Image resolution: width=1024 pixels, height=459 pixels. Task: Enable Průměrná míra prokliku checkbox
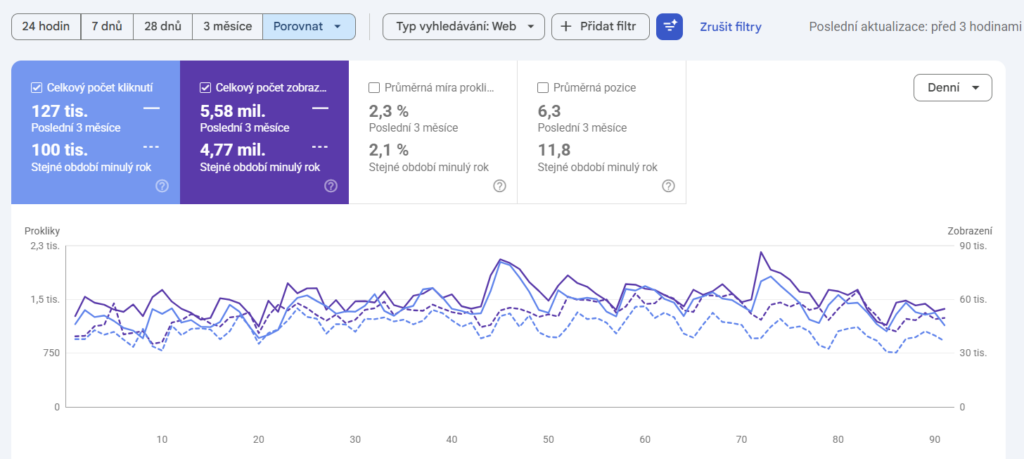[374, 87]
